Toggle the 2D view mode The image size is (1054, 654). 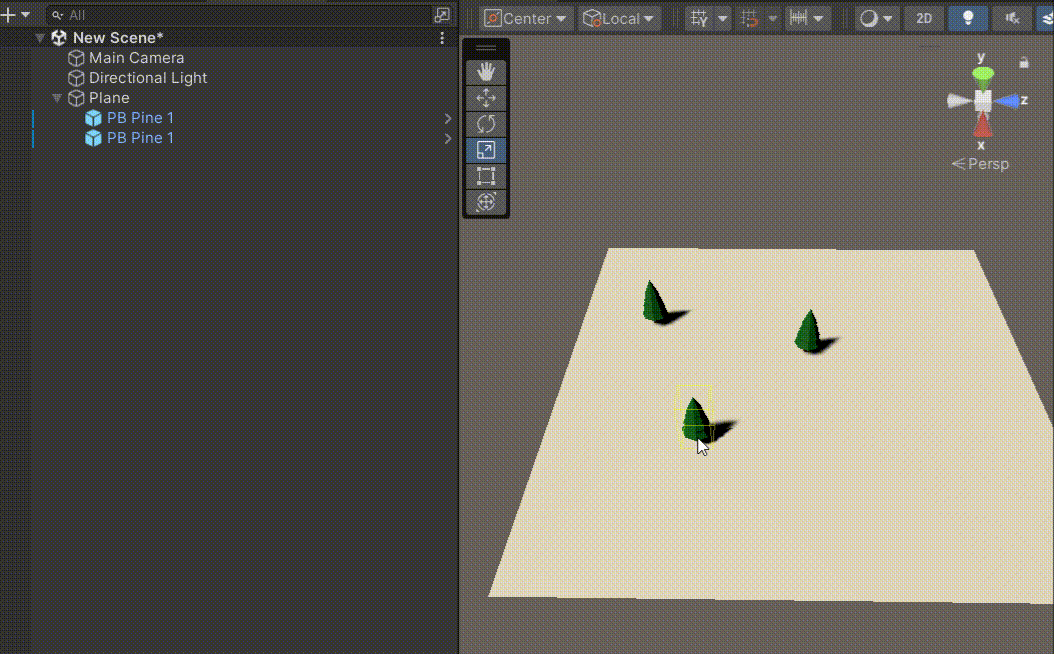(x=925, y=18)
